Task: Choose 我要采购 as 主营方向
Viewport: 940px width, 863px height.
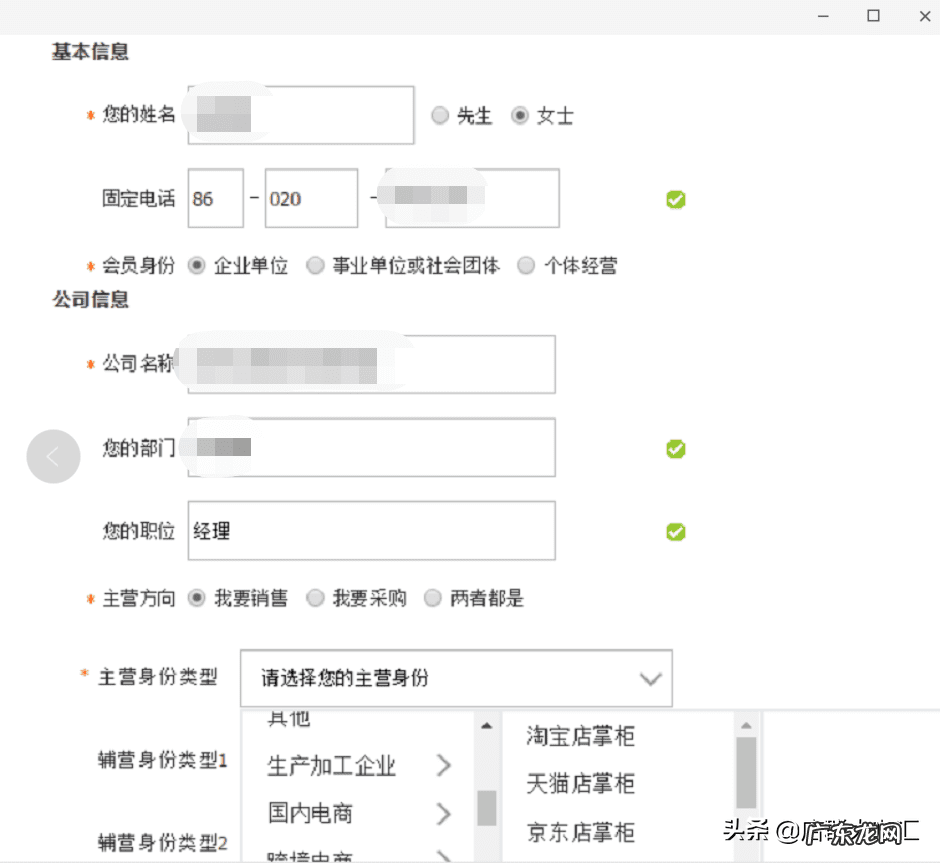Action: coord(315,598)
